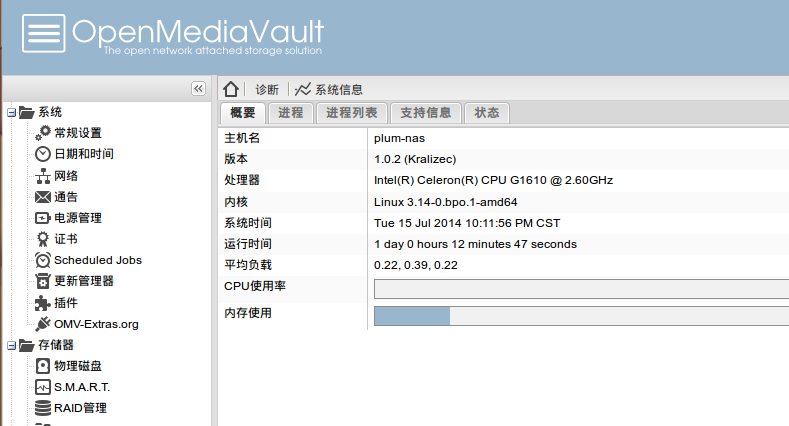
Task: Open 证书 certificate icon
Action: [x=43, y=239]
